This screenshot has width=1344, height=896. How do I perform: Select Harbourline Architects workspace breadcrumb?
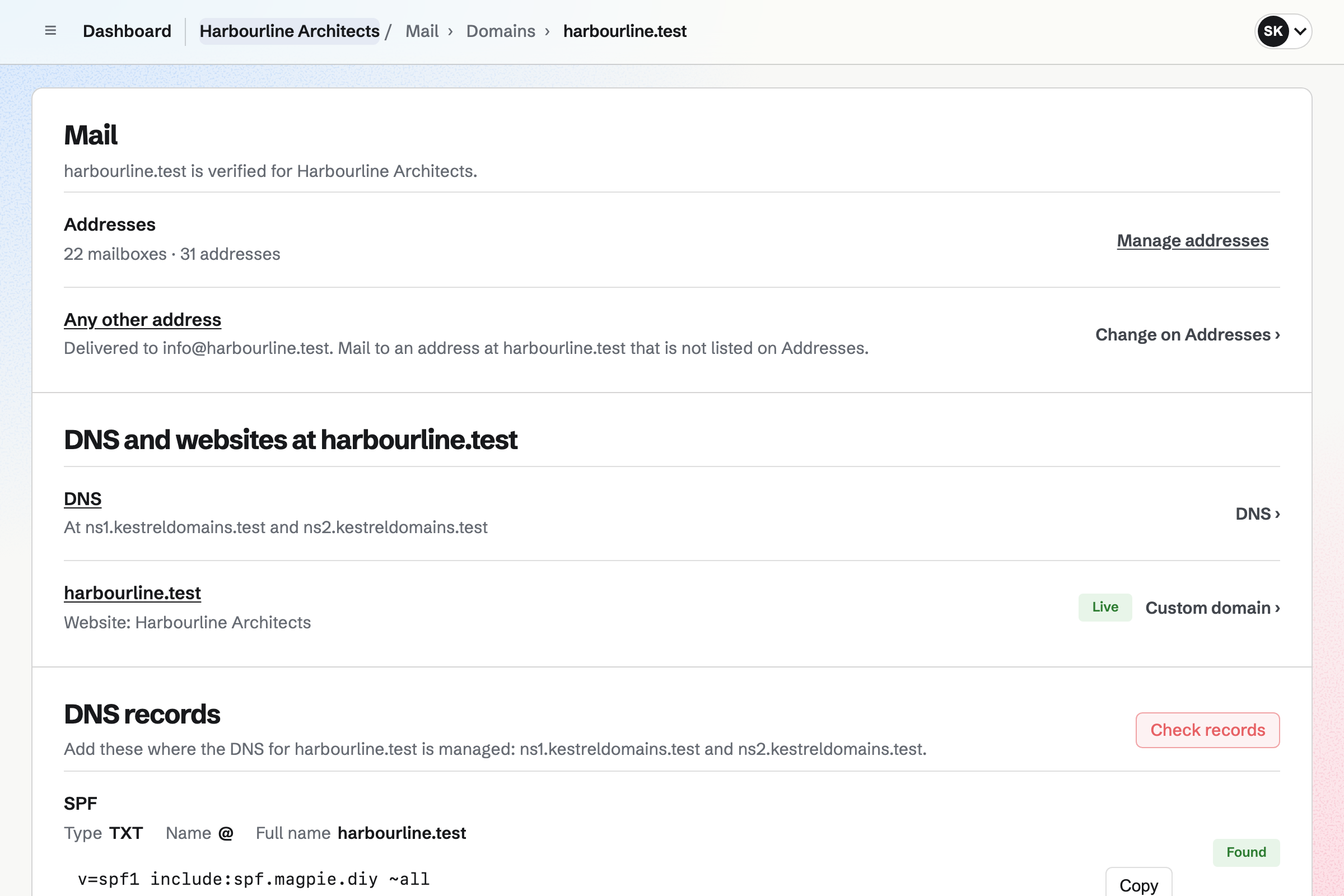289,31
